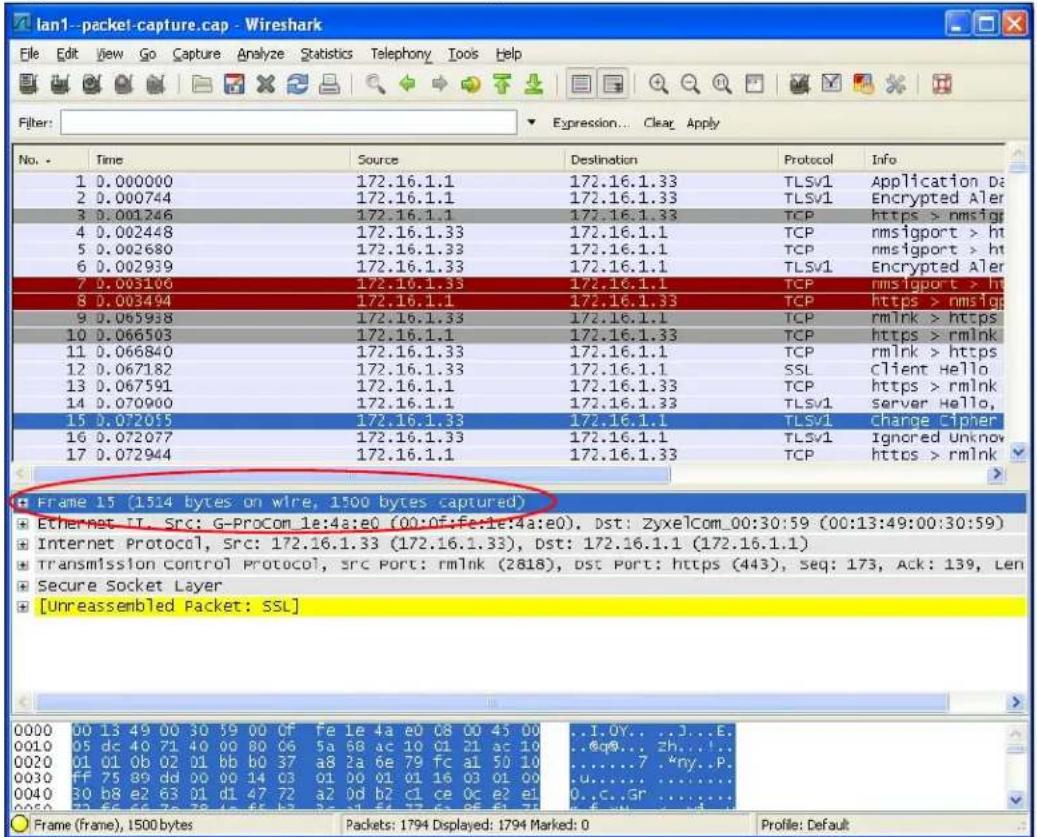Start a new live capture icon
The image size is (1037, 837).
[91, 84]
